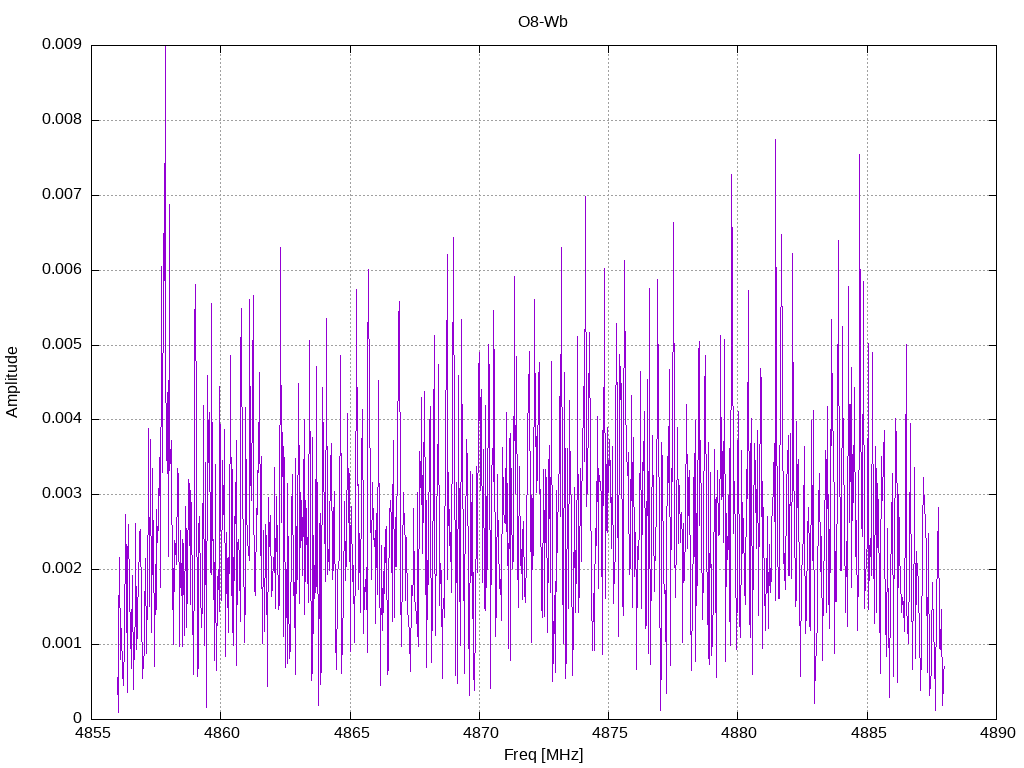Click the 0.002 y-axis tick label
This screenshot has height=768, width=1024.
(62, 568)
